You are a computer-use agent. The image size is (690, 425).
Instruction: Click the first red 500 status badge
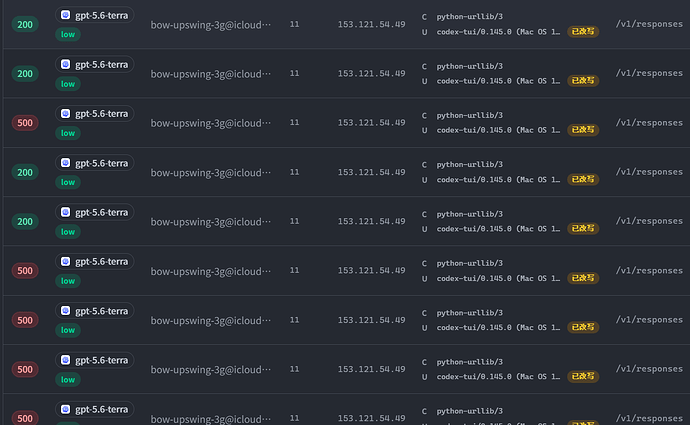(25, 123)
